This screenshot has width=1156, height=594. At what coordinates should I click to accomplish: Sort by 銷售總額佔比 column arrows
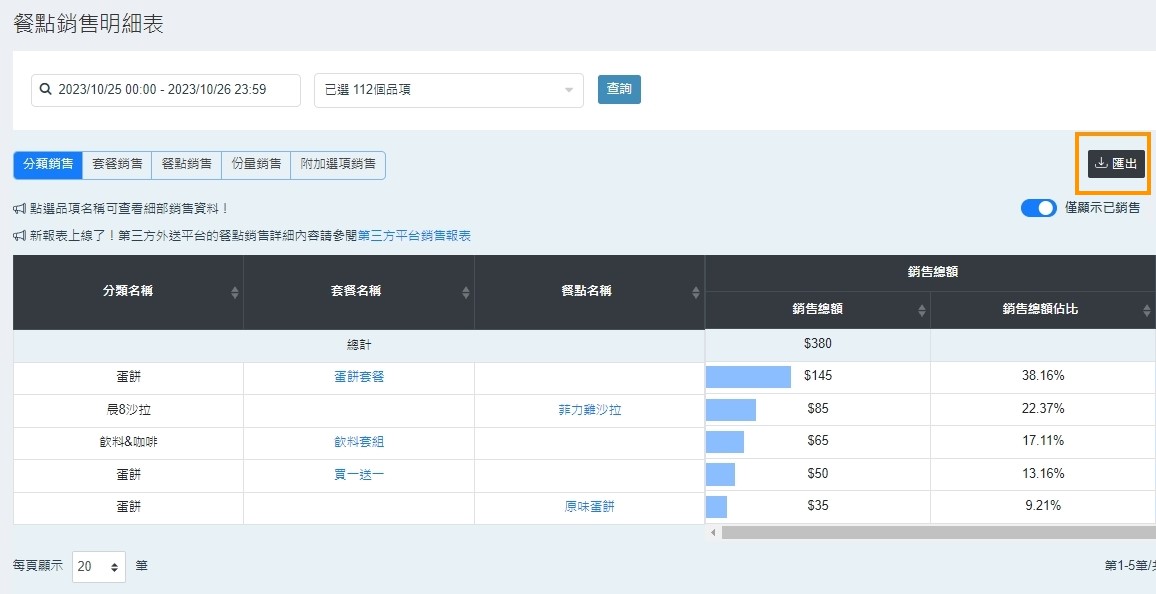(x=1146, y=310)
